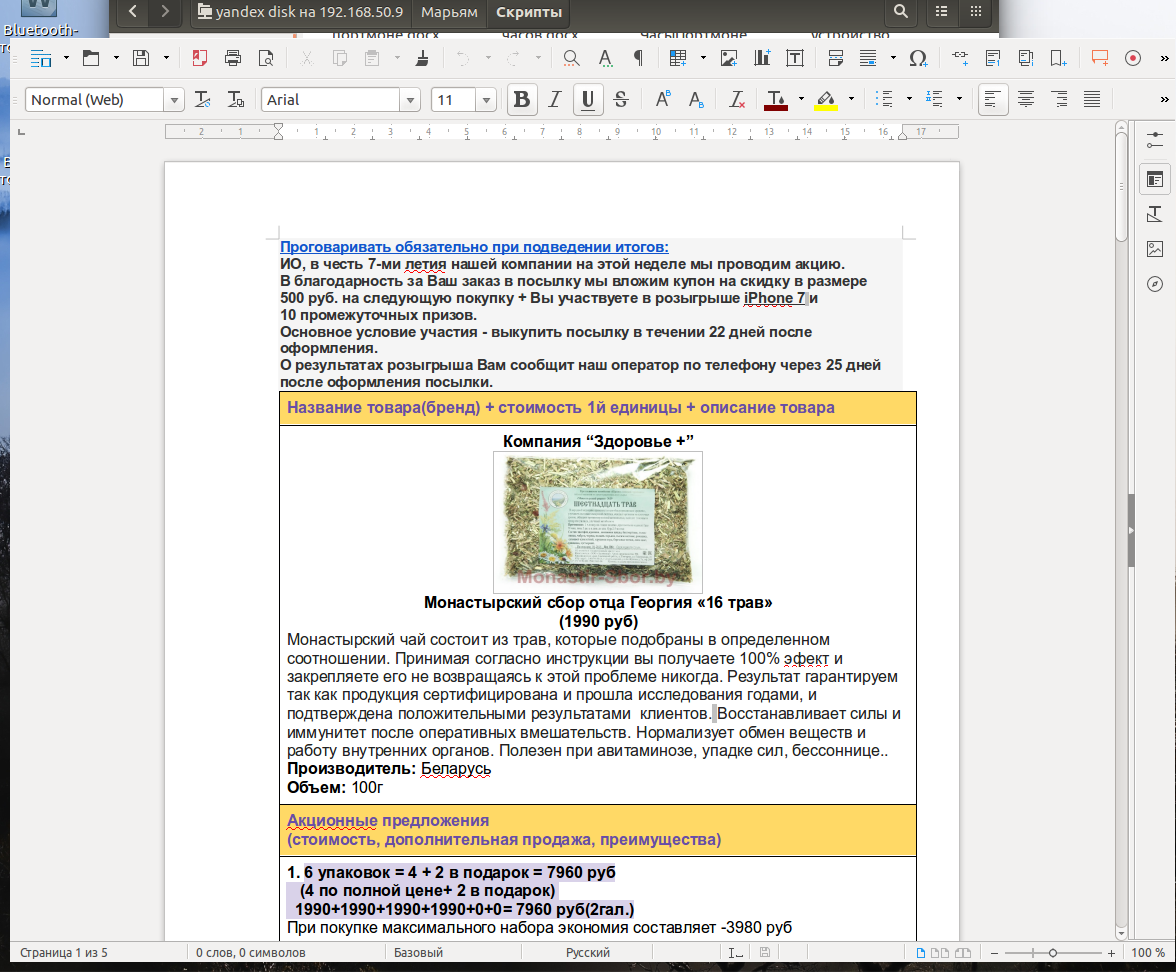Switch to the Скрипты breadcrumb tab

529,12
